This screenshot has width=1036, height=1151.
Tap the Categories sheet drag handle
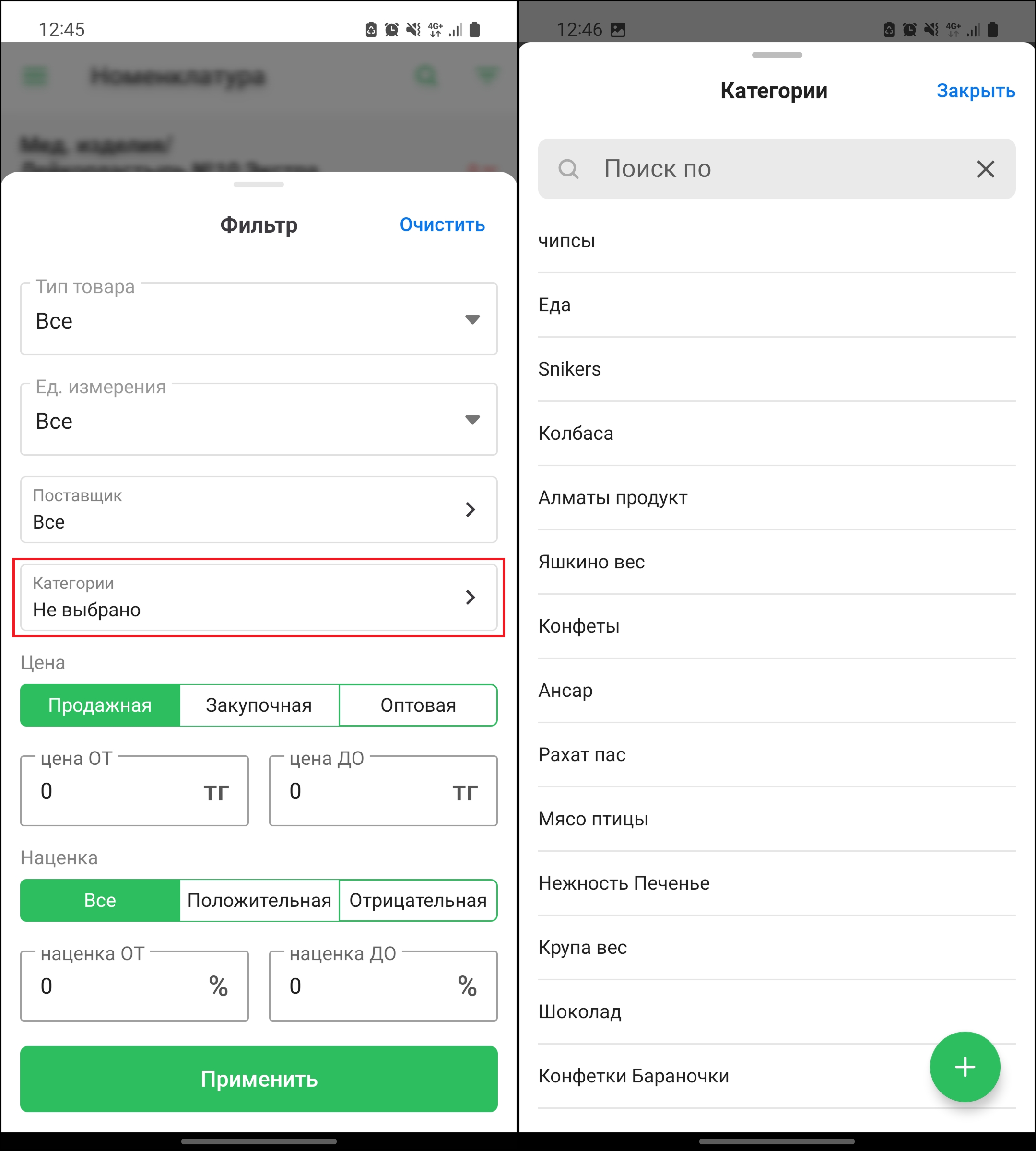tap(777, 55)
